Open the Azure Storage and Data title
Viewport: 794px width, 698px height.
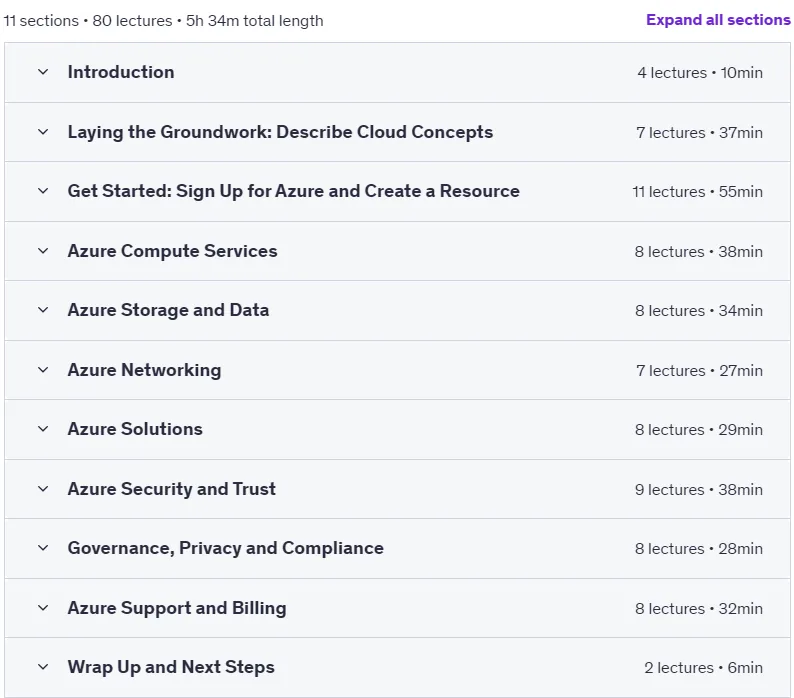point(169,310)
